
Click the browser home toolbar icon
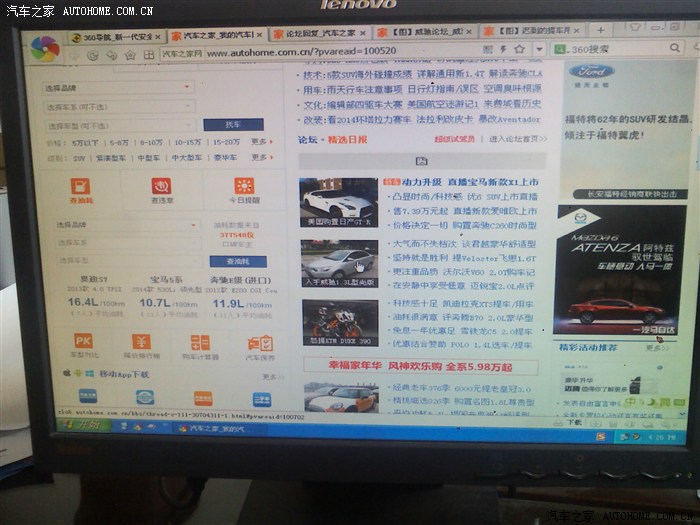[130, 55]
